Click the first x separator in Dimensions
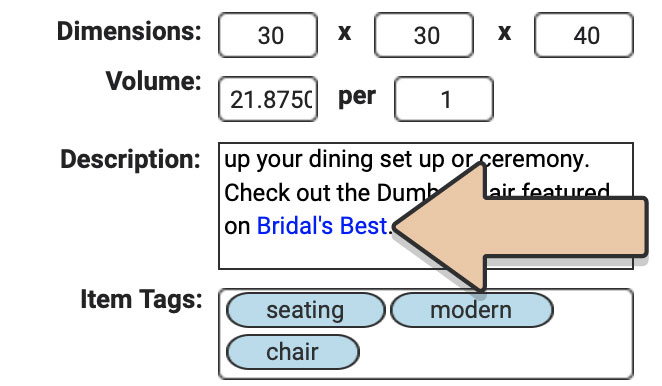 345,33
